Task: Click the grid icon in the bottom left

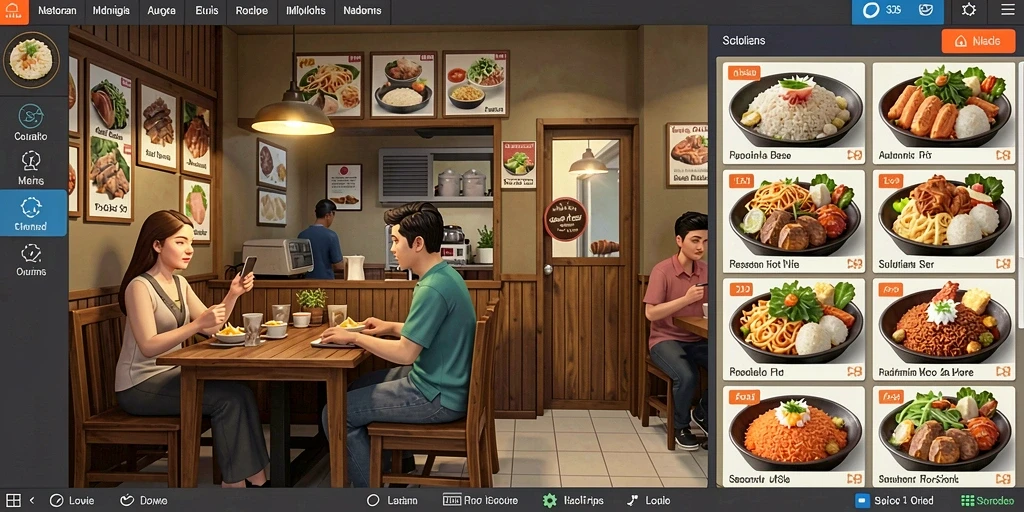Action: [13, 500]
